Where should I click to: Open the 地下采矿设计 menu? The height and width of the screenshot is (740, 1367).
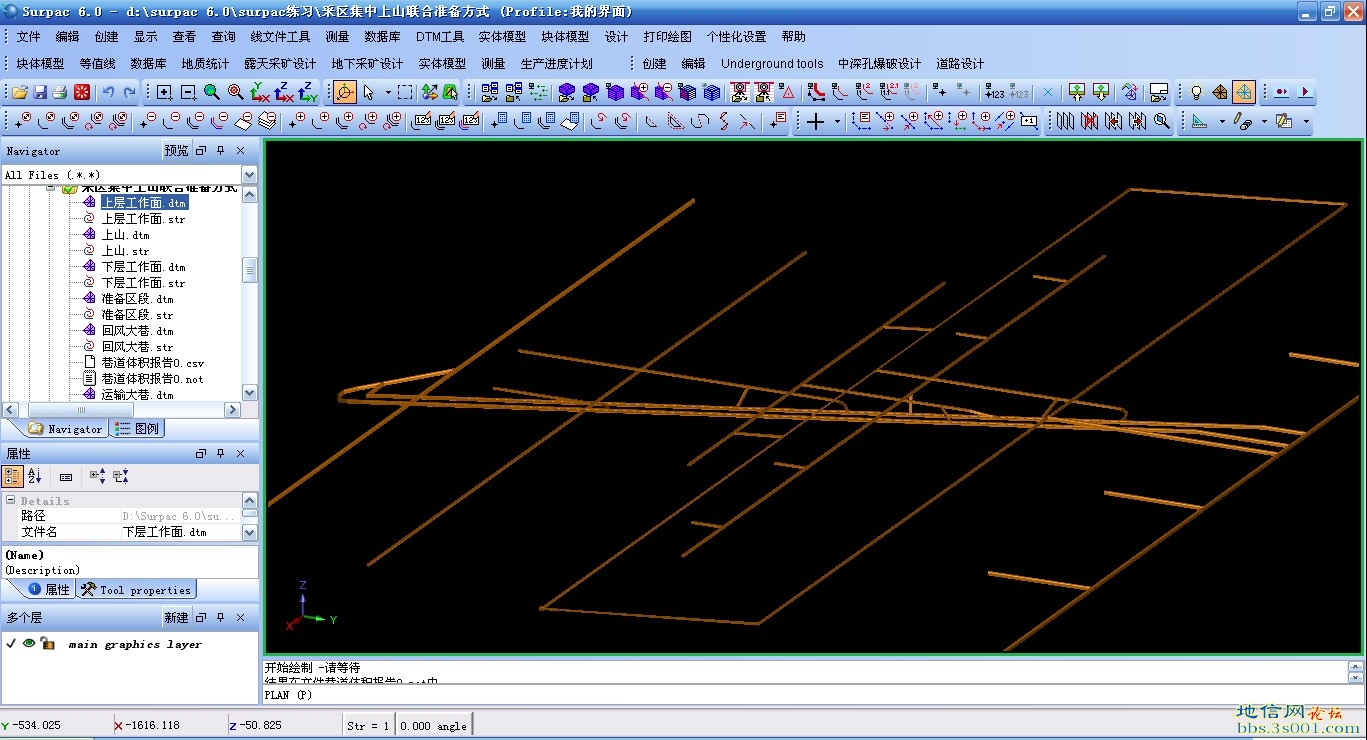(x=367, y=63)
